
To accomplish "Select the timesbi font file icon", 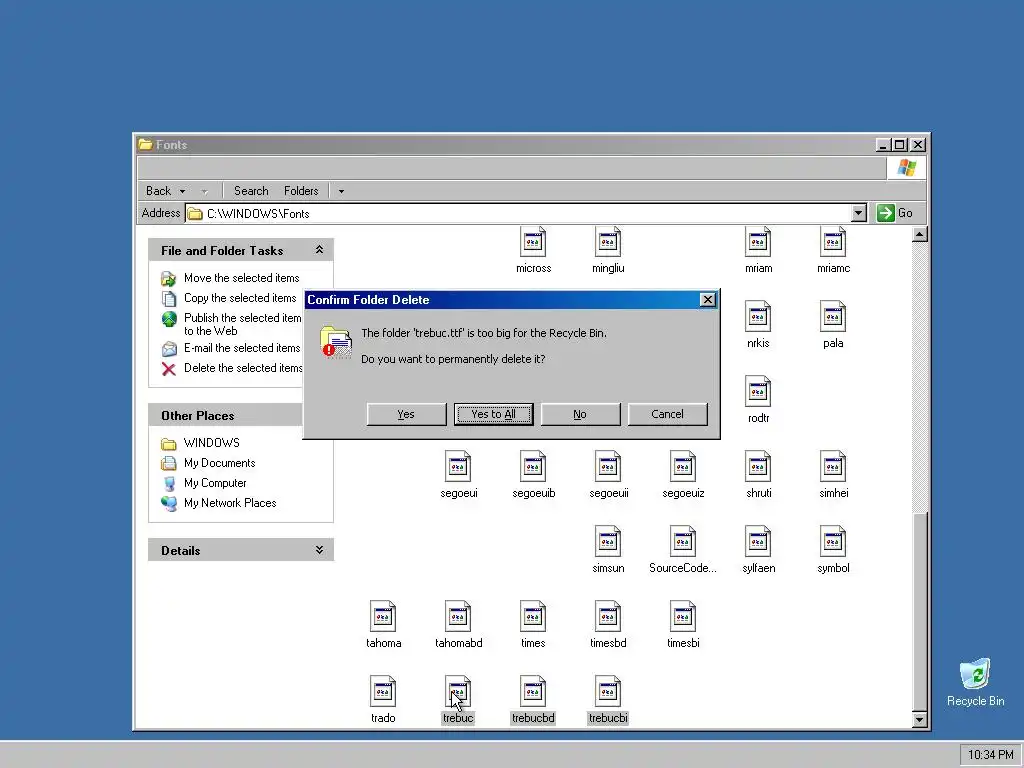I will pos(683,617).
